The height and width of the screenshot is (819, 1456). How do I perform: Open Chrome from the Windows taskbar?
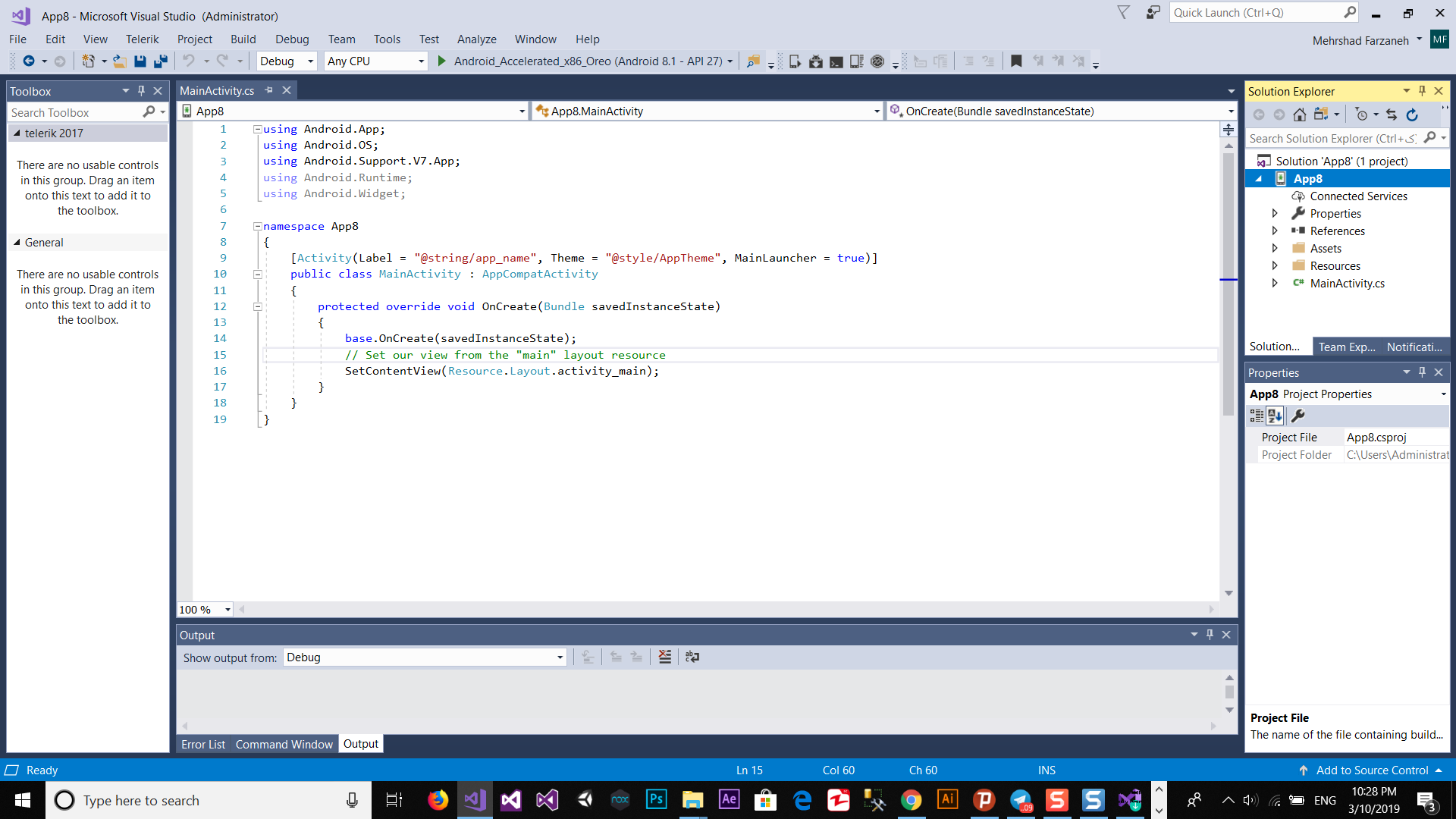(x=911, y=800)
